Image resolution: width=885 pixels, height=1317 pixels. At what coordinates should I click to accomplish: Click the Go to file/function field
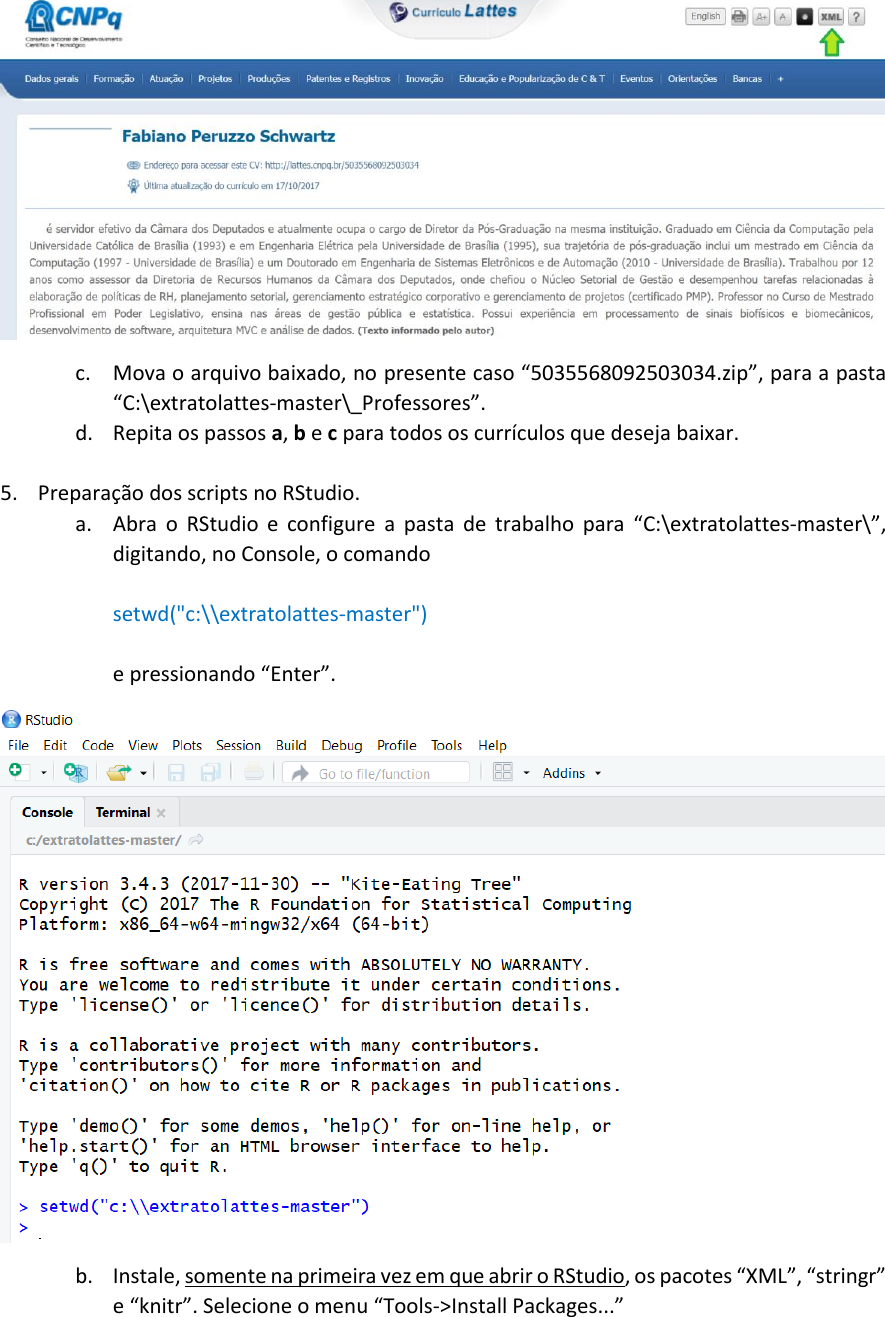376,773
